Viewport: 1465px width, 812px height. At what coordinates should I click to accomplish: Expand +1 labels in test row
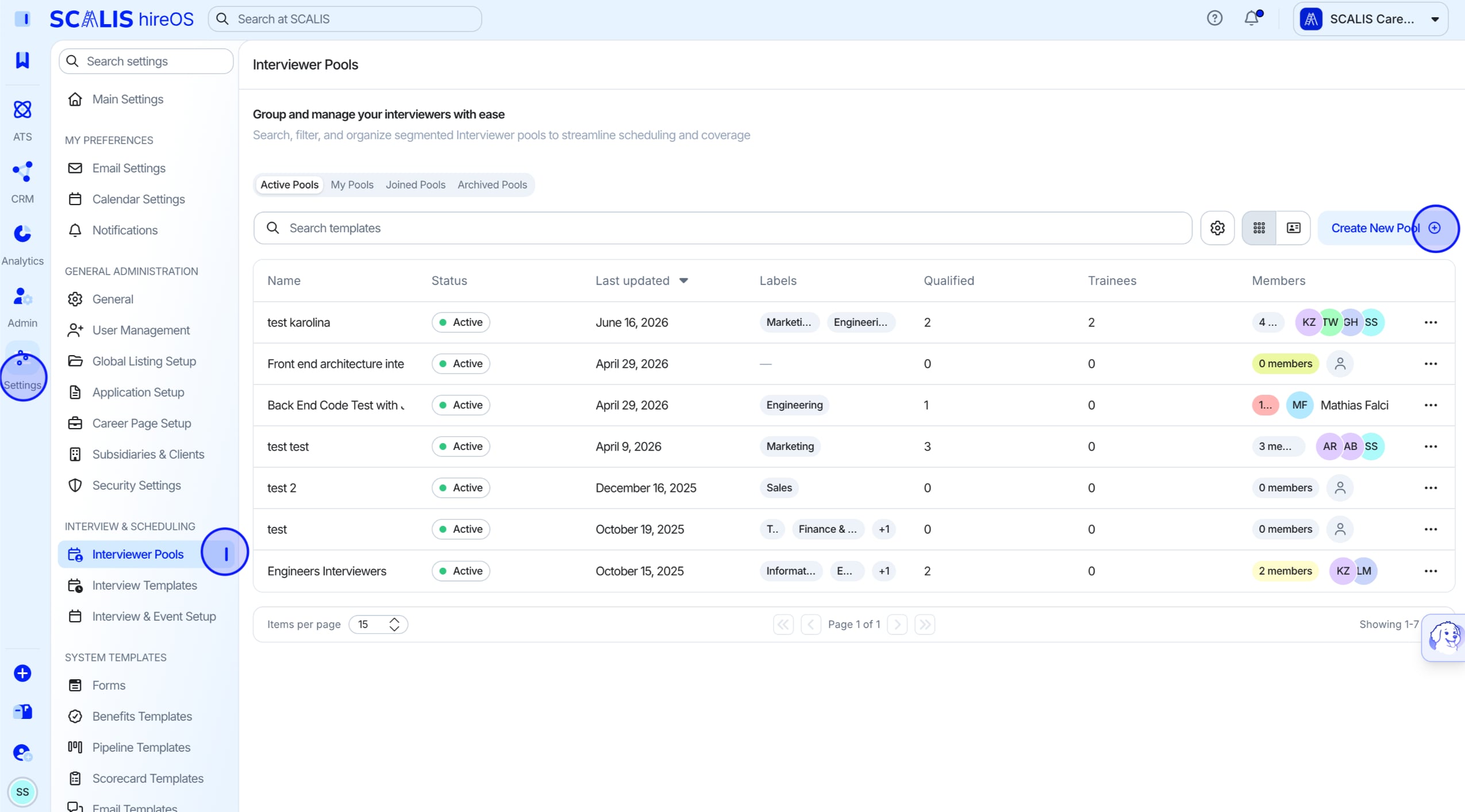point(884,529)
